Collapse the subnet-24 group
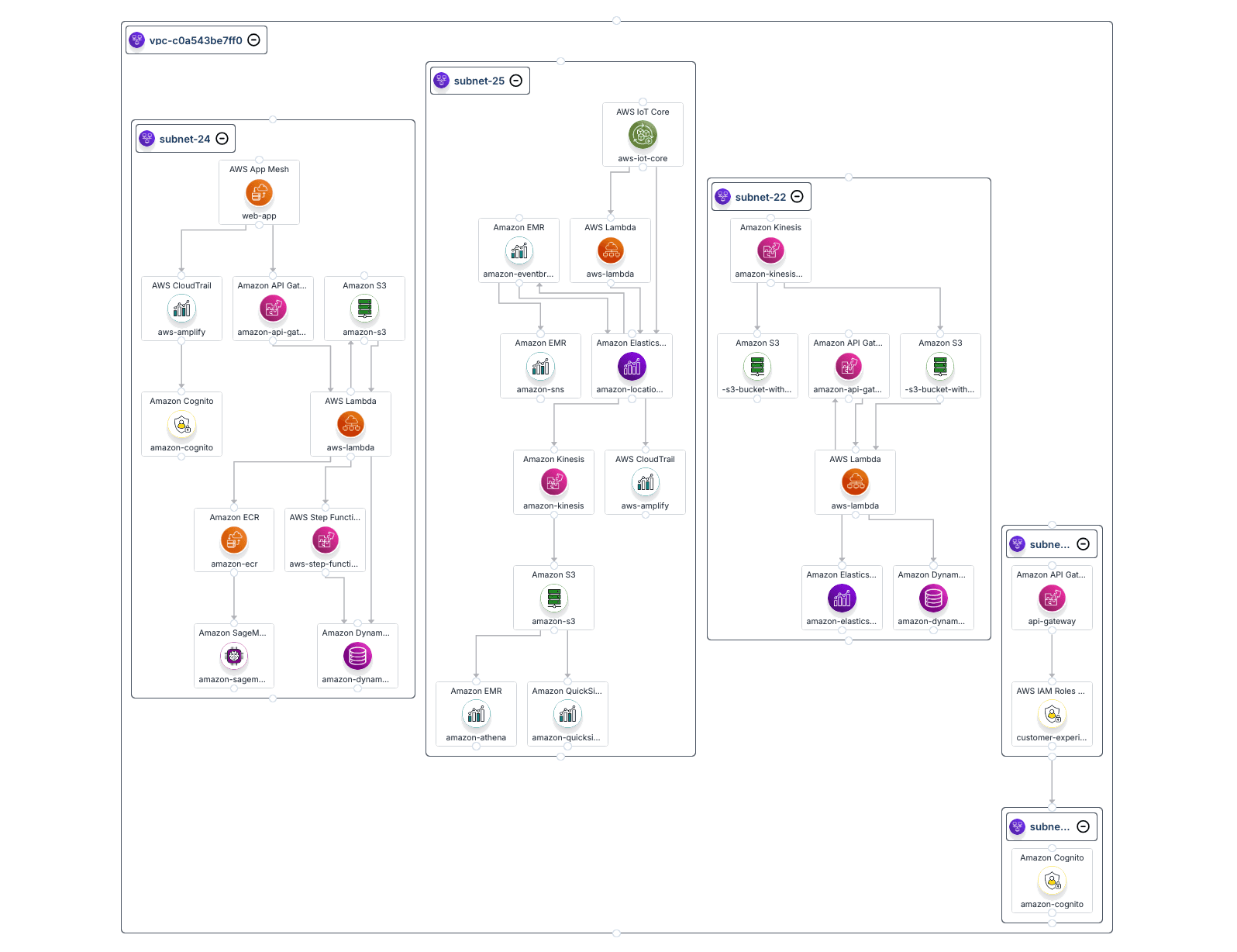This screenshot has height=952, width=1237. (222, 139)
